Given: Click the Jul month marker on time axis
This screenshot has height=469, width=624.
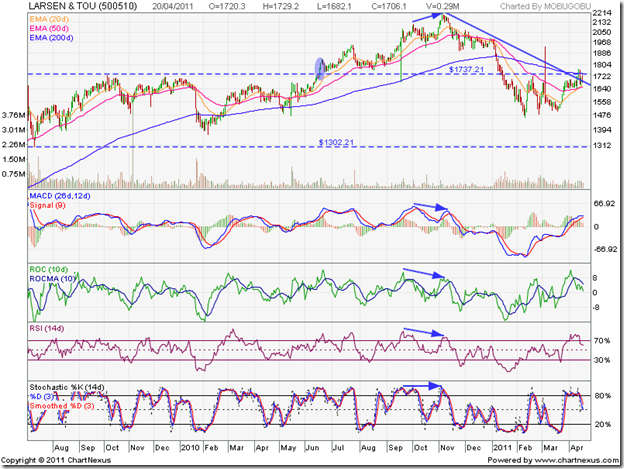Looking at the screenshot, I should [x=338, y=448].
